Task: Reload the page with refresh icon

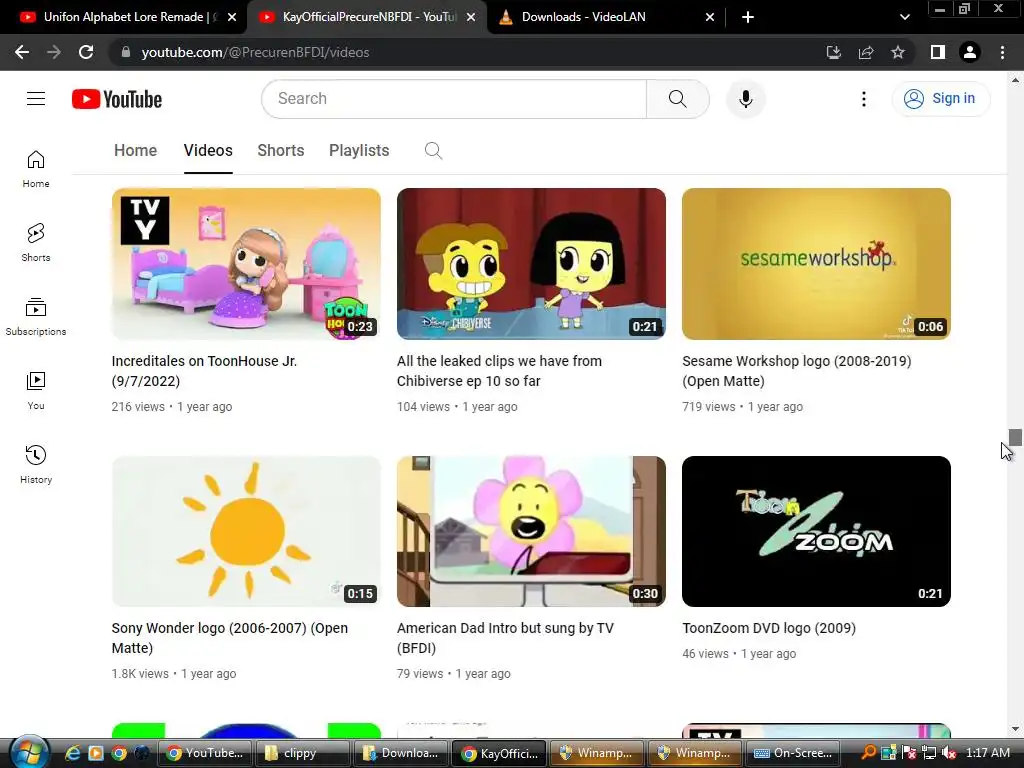Action: [x=86, y=52]
